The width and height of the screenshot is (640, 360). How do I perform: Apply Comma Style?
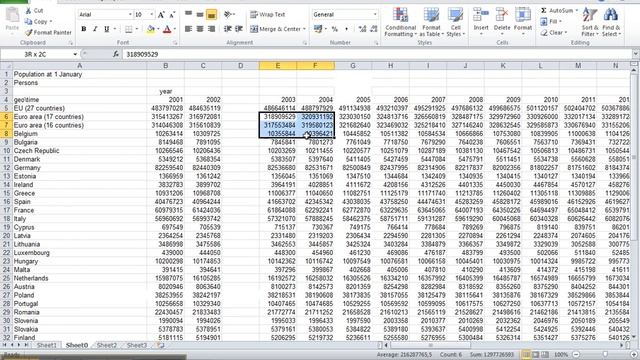click(346, 29)
